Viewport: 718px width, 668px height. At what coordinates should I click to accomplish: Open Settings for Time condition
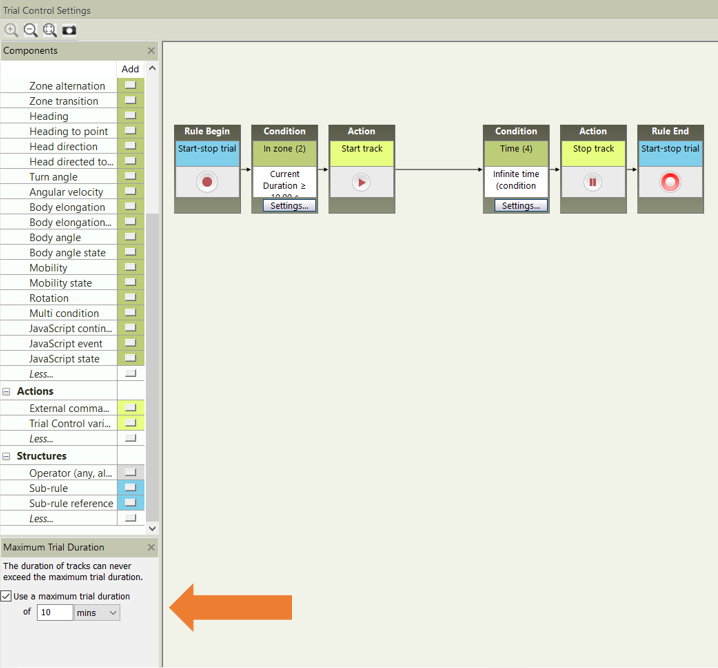click(521, 206)
